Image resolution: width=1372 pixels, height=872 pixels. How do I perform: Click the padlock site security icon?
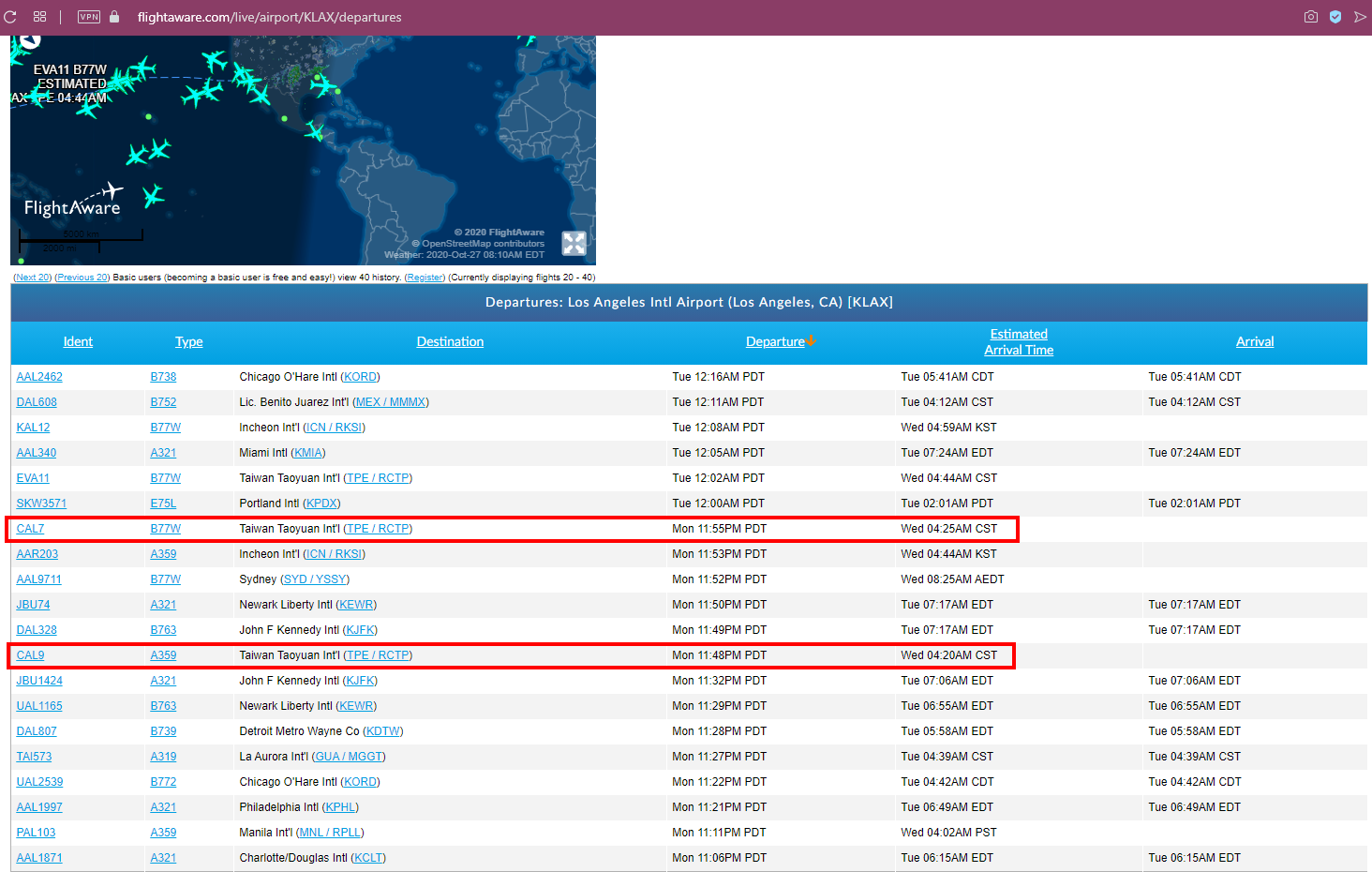point(114,17)
